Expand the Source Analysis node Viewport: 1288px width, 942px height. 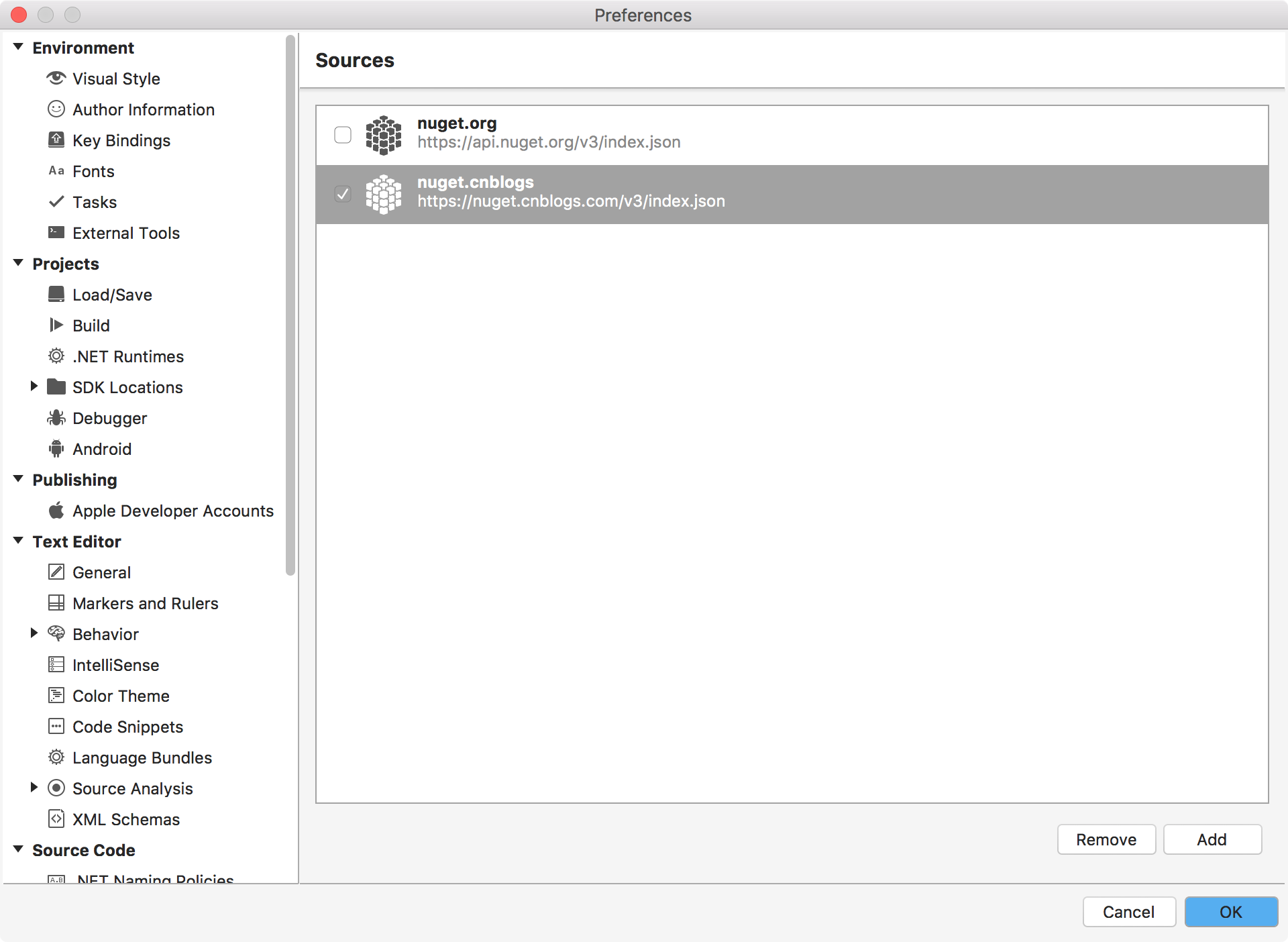point(34,788)
